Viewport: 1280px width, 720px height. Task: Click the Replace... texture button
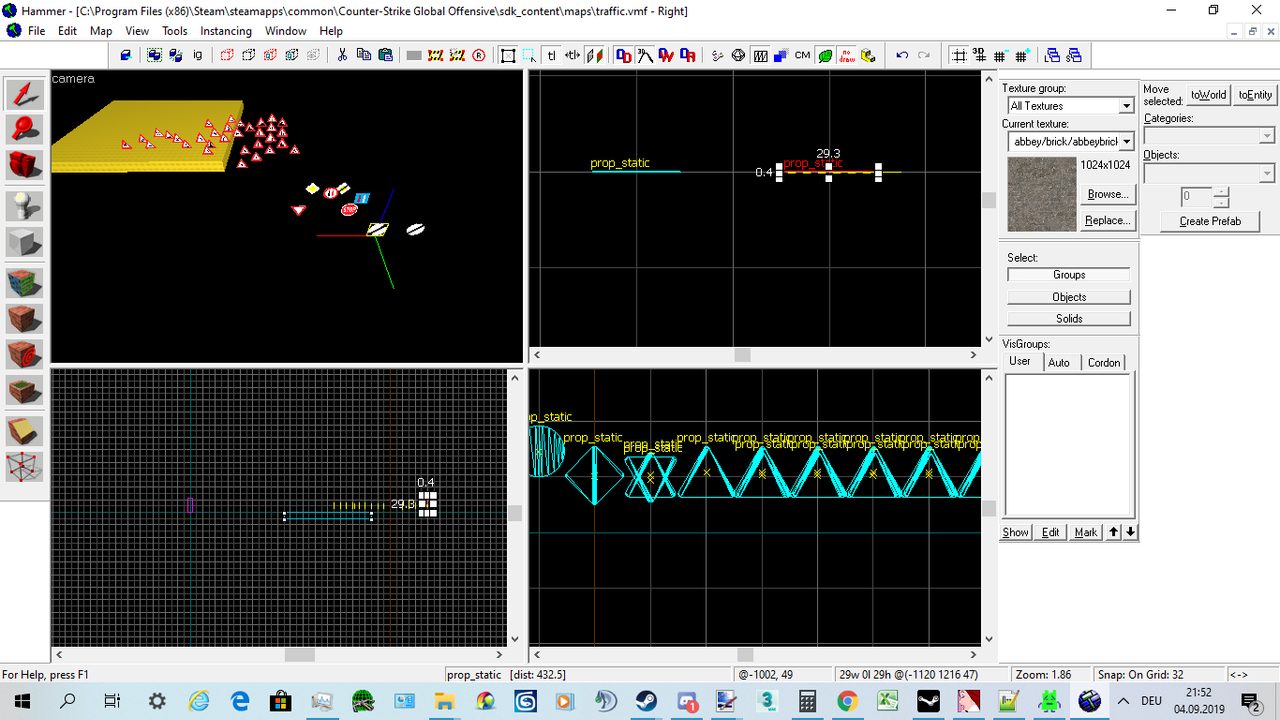[x=1107, y=220]
